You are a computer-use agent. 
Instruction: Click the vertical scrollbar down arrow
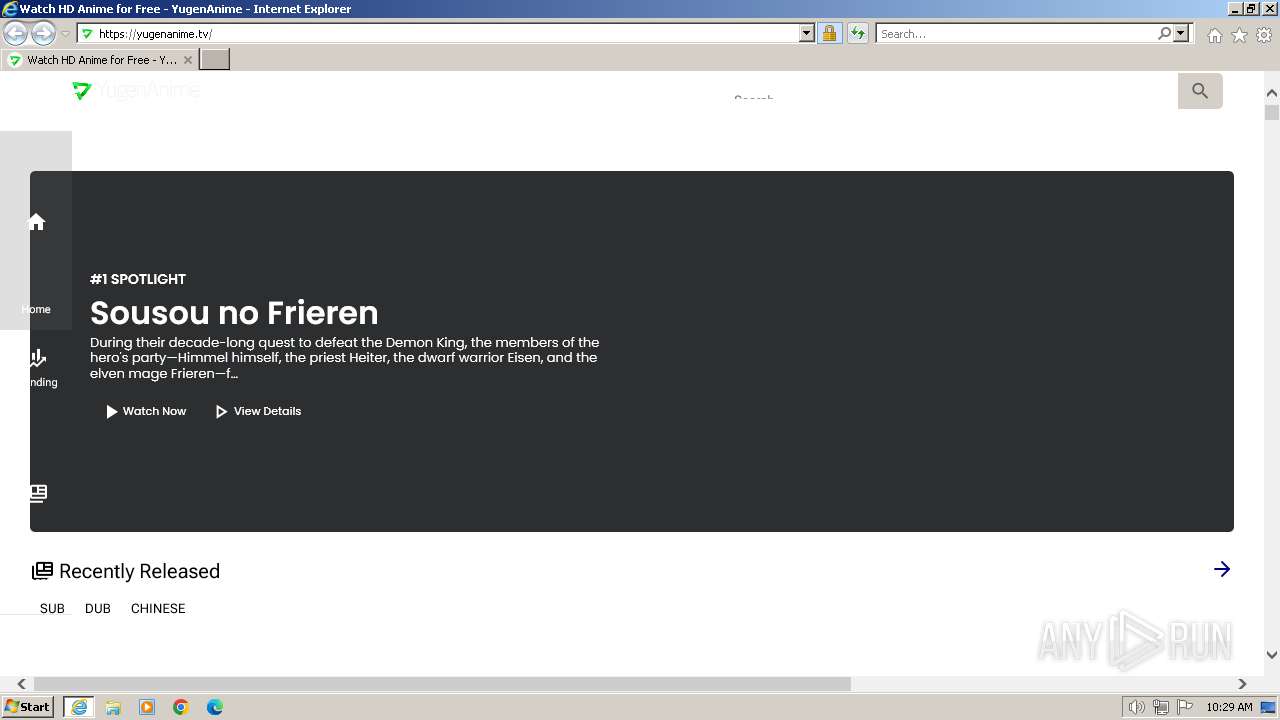[x=1272, y=655]
